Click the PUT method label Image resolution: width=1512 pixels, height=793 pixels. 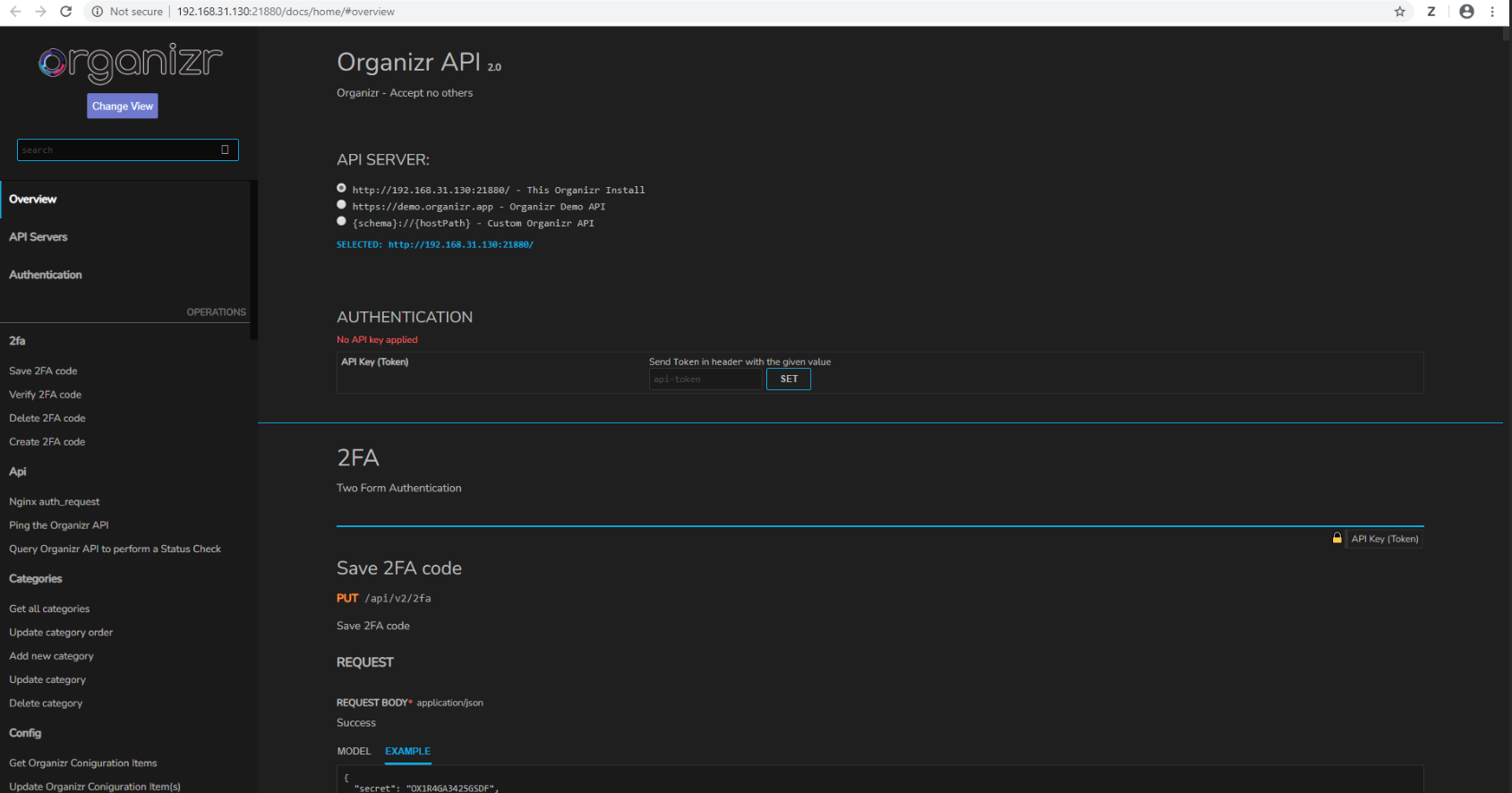[347, 598]
